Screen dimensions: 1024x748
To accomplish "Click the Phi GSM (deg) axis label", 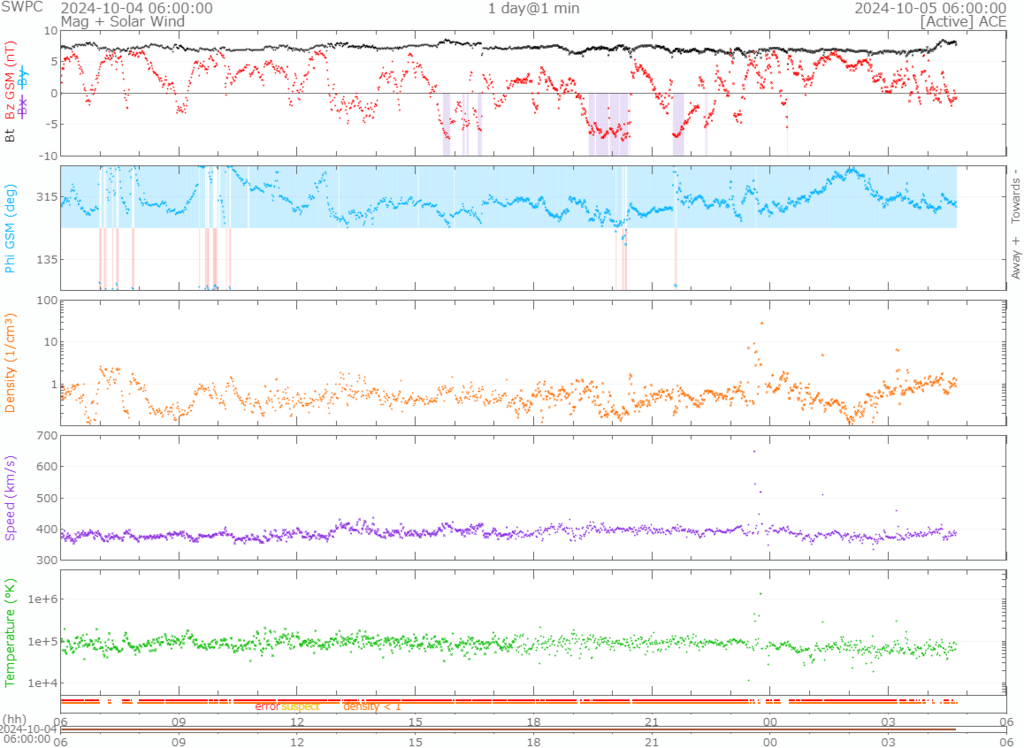I will pyautogui.click(x=12, y=228).
